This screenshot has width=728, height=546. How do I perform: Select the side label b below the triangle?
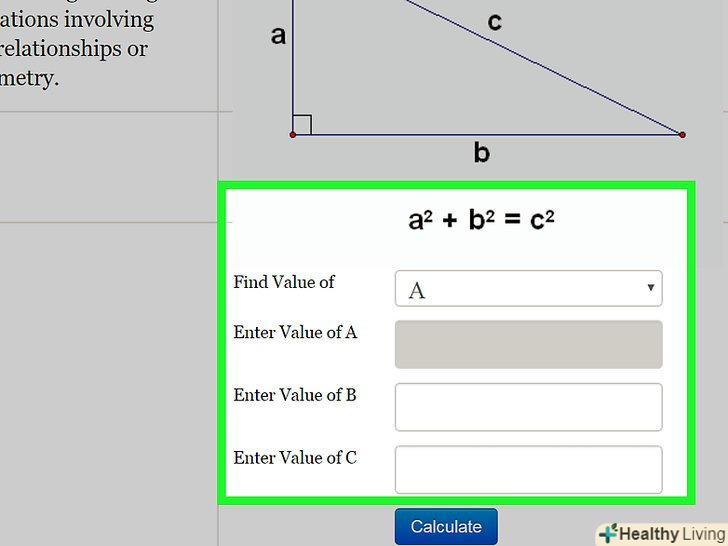[482, 153]
